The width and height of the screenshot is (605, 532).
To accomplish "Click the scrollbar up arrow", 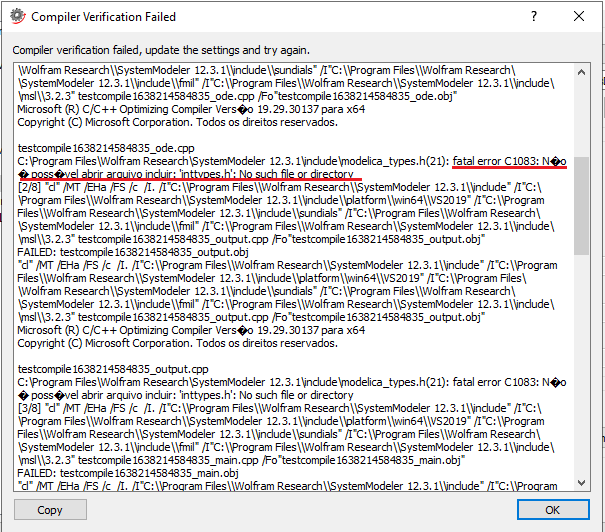I will click(x=581, y=72).
